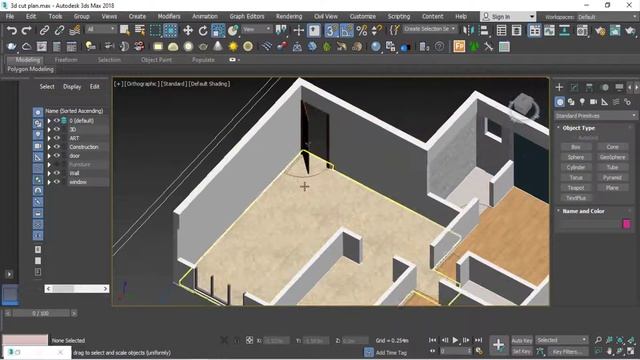Click the Align tool icon

(484, 30)
